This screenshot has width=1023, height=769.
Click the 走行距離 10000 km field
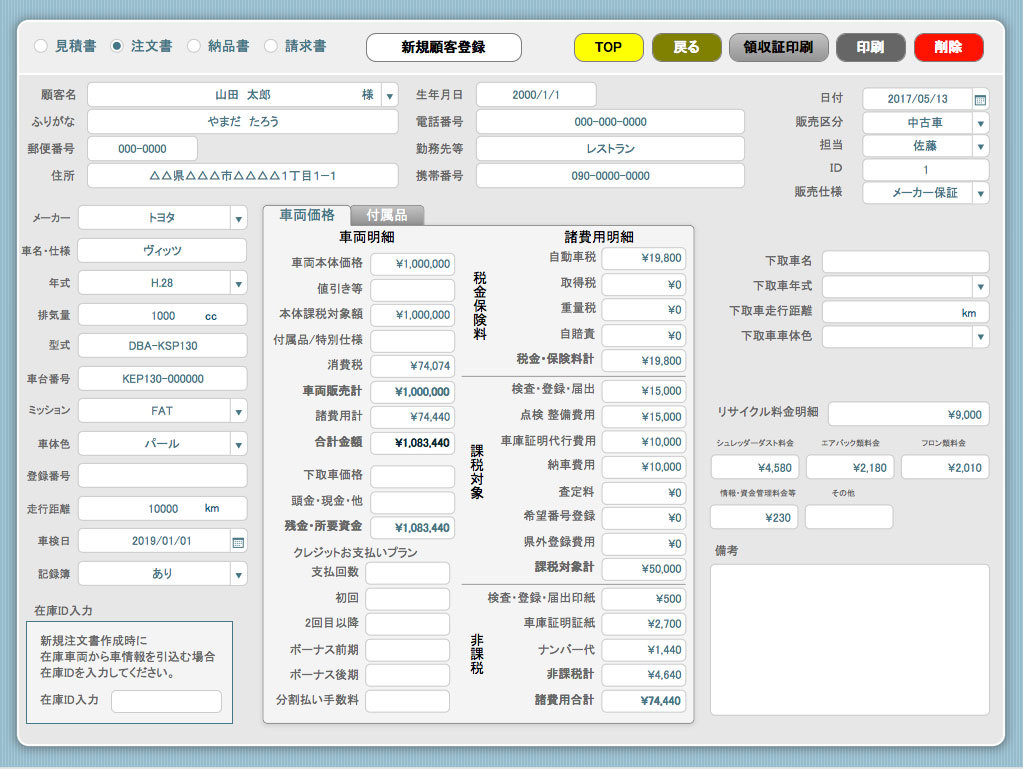[162, 509]
